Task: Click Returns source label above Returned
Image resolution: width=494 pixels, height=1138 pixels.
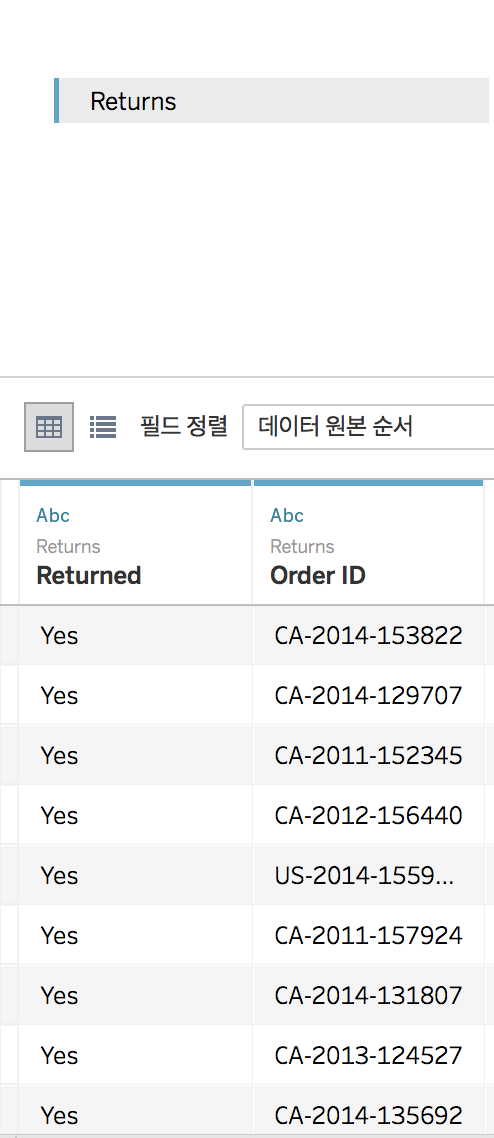Action: 68,547
